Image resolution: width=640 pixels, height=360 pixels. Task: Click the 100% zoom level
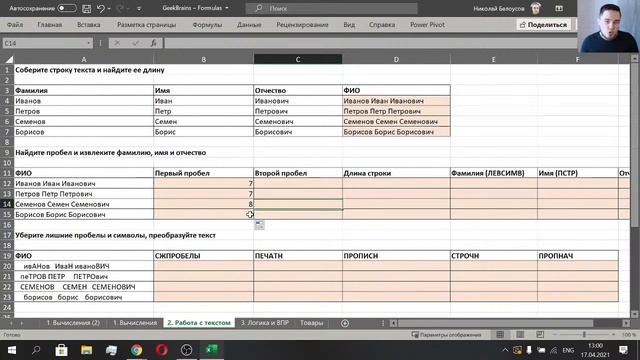pyautogui.click(x=629, y=335)
